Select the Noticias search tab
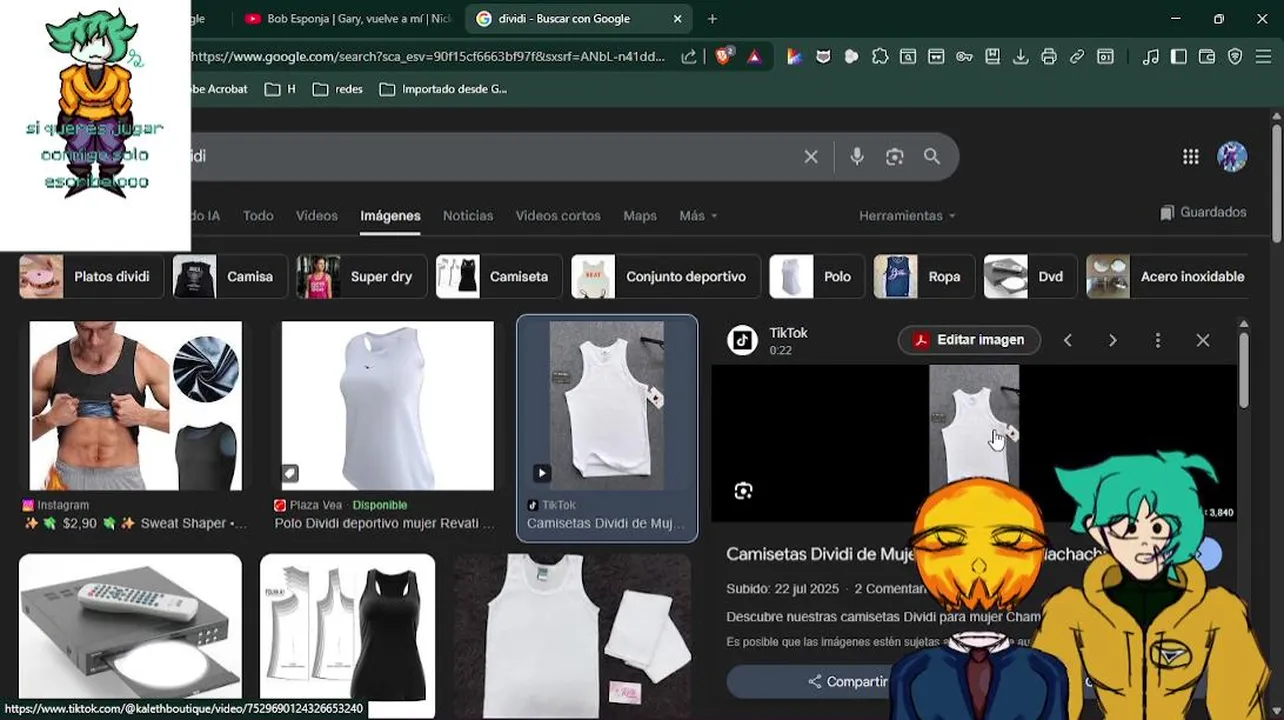Screen dimensions: 1284x720 point(468,216)
